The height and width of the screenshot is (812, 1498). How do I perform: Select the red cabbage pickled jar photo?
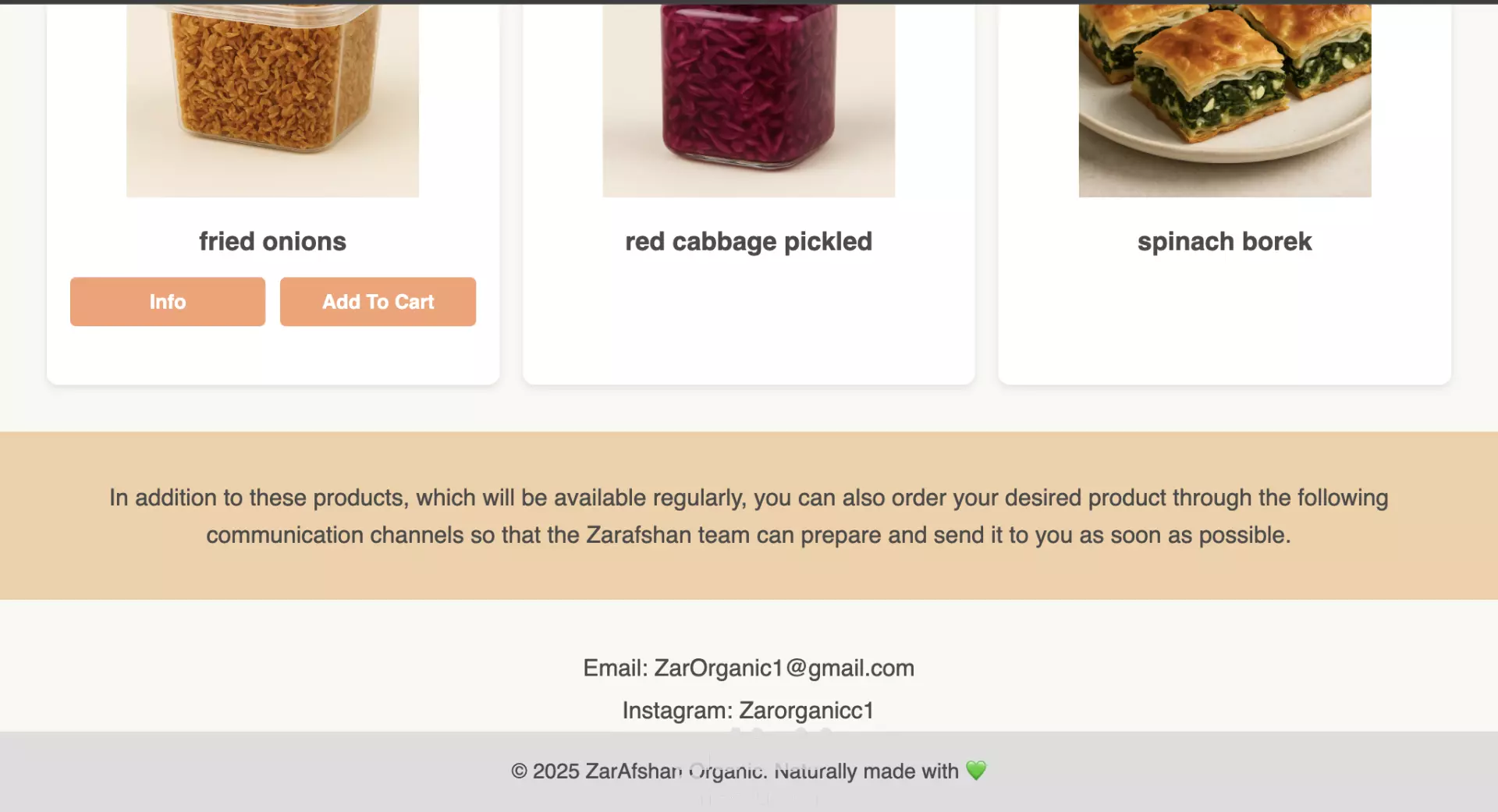click(748, 99)
